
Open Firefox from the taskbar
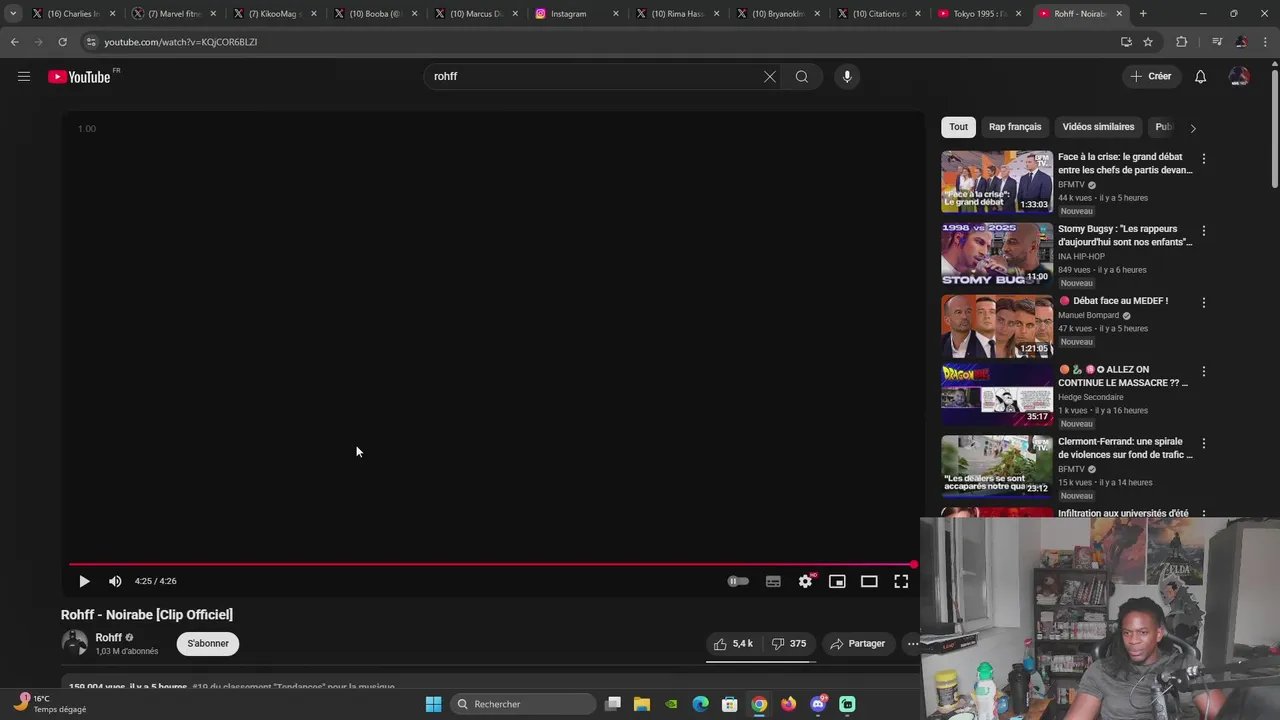pyautogui.click(x=789, y=704)
